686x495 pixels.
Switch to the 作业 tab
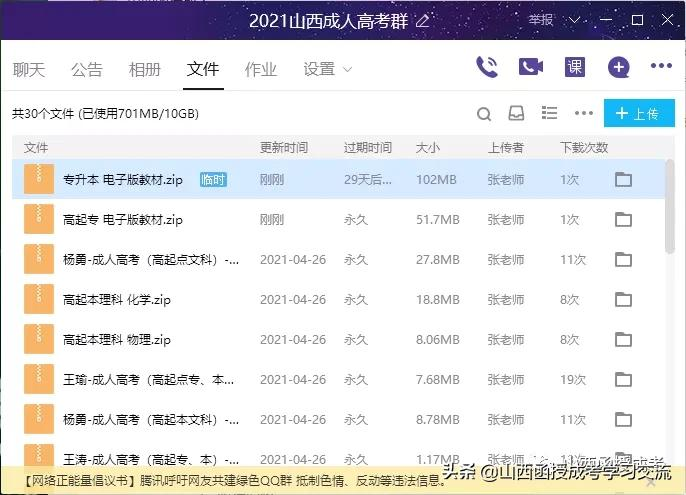(x=261, y=70)
